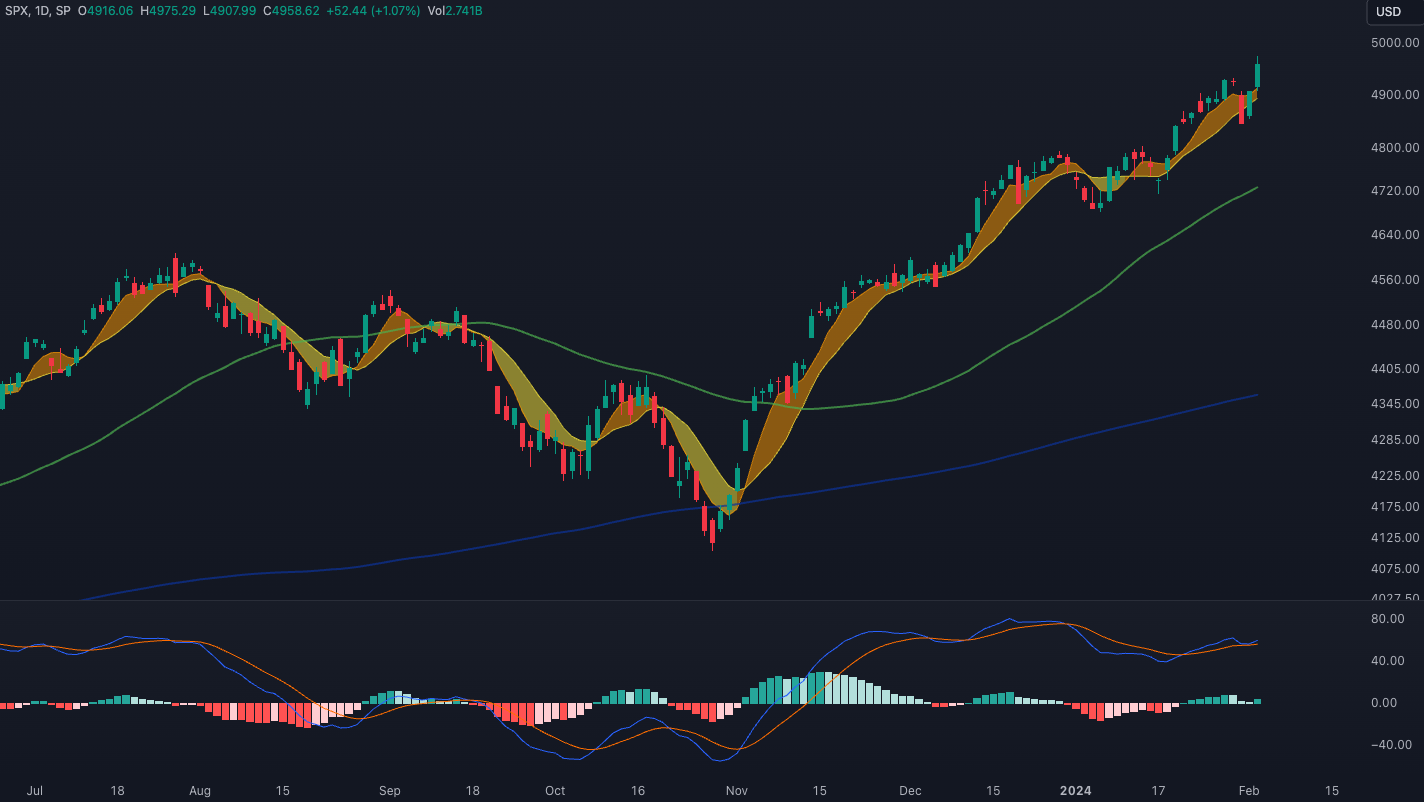Click the SPX symbol name in legend
This screenshot has height=802, width=1424.
coord(17,11)
